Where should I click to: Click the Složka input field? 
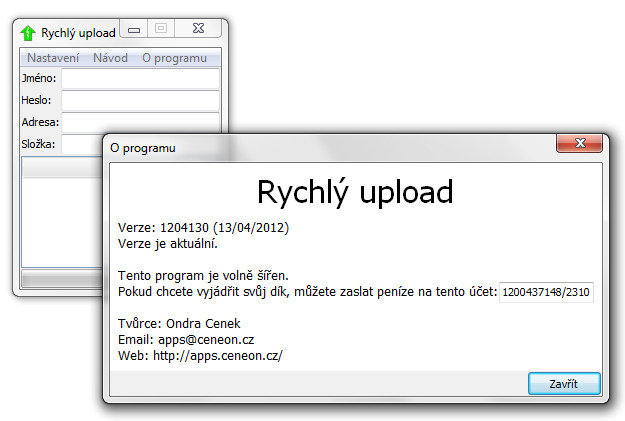pyautogui.click(x=82, y=144)
